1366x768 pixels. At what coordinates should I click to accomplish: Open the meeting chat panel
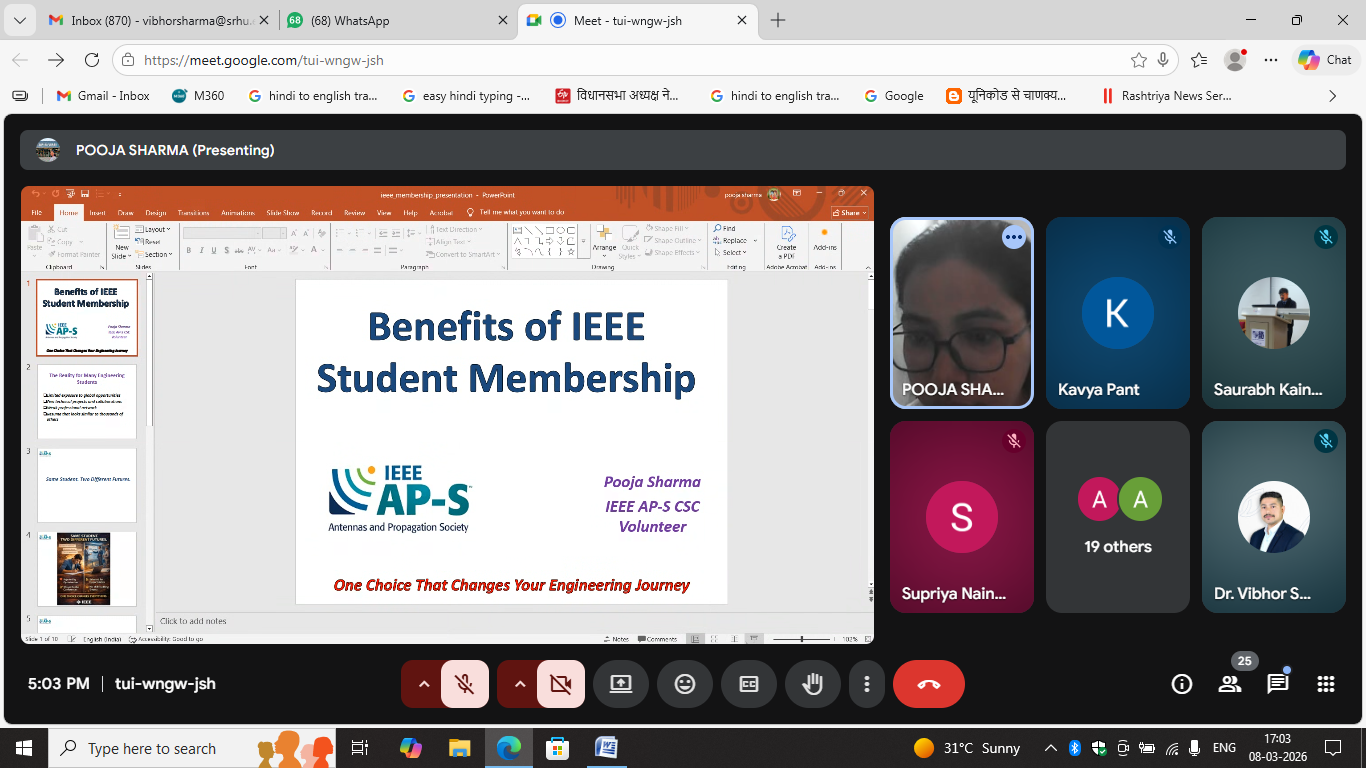point(1277,684)
